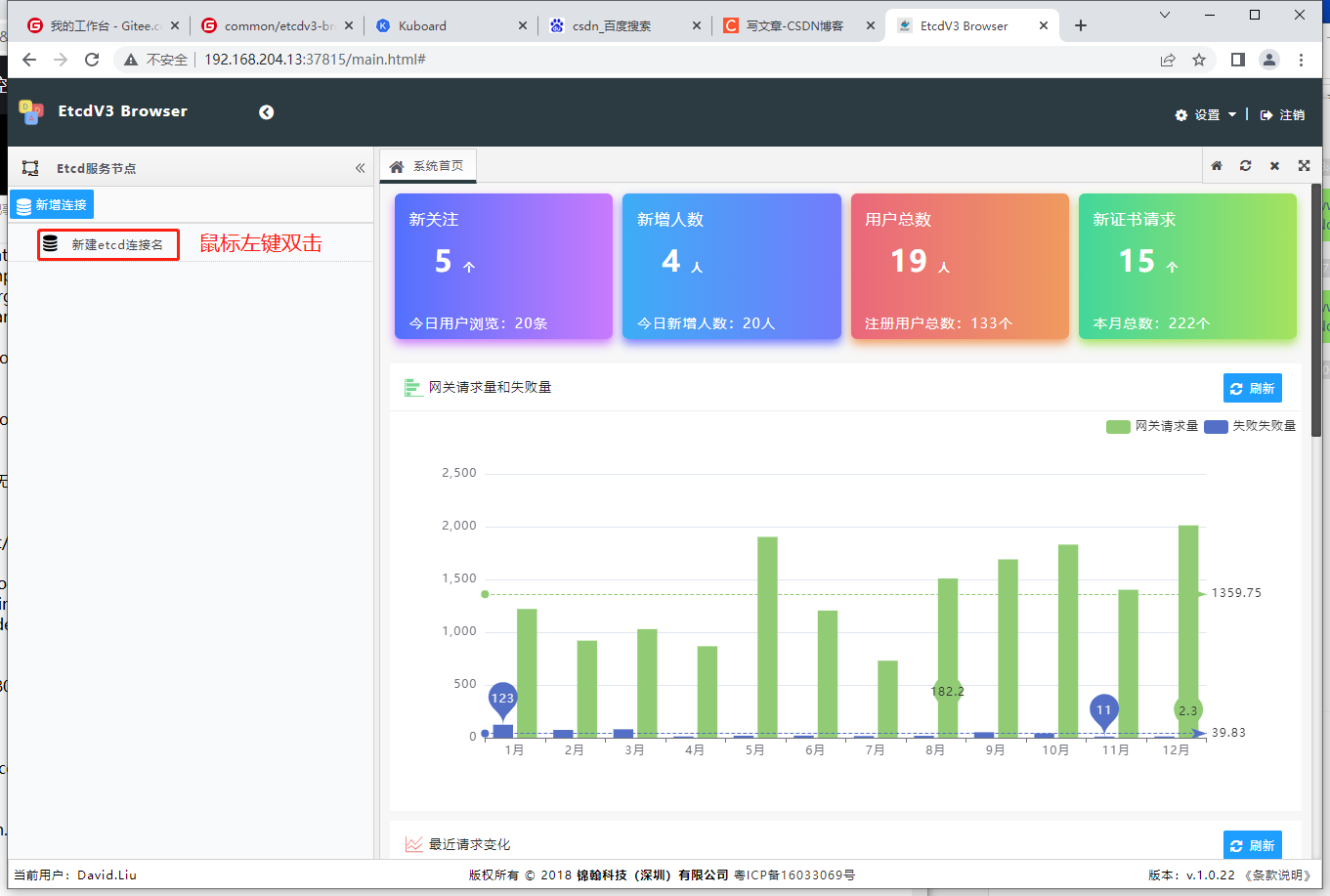Close the csdn_百度搜索 browser tab

[696, 26]
